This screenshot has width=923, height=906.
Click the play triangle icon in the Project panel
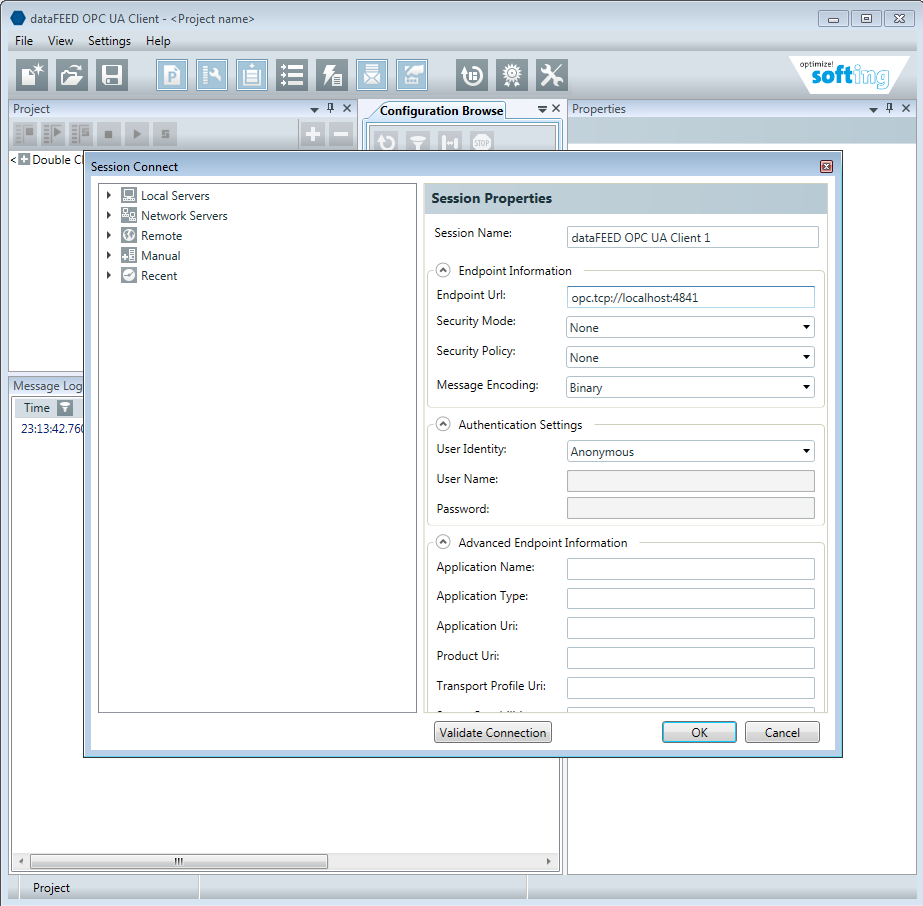coord(137,134)
